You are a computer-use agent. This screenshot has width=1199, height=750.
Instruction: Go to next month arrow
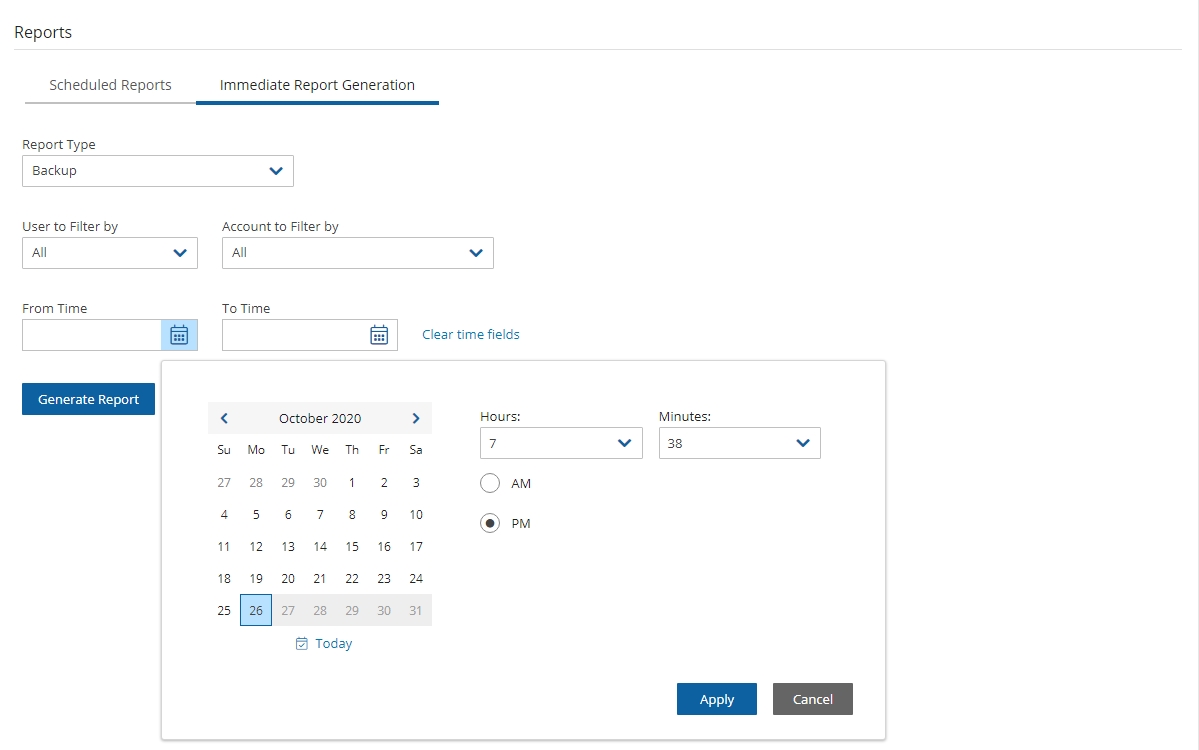[x=416, y=419]
